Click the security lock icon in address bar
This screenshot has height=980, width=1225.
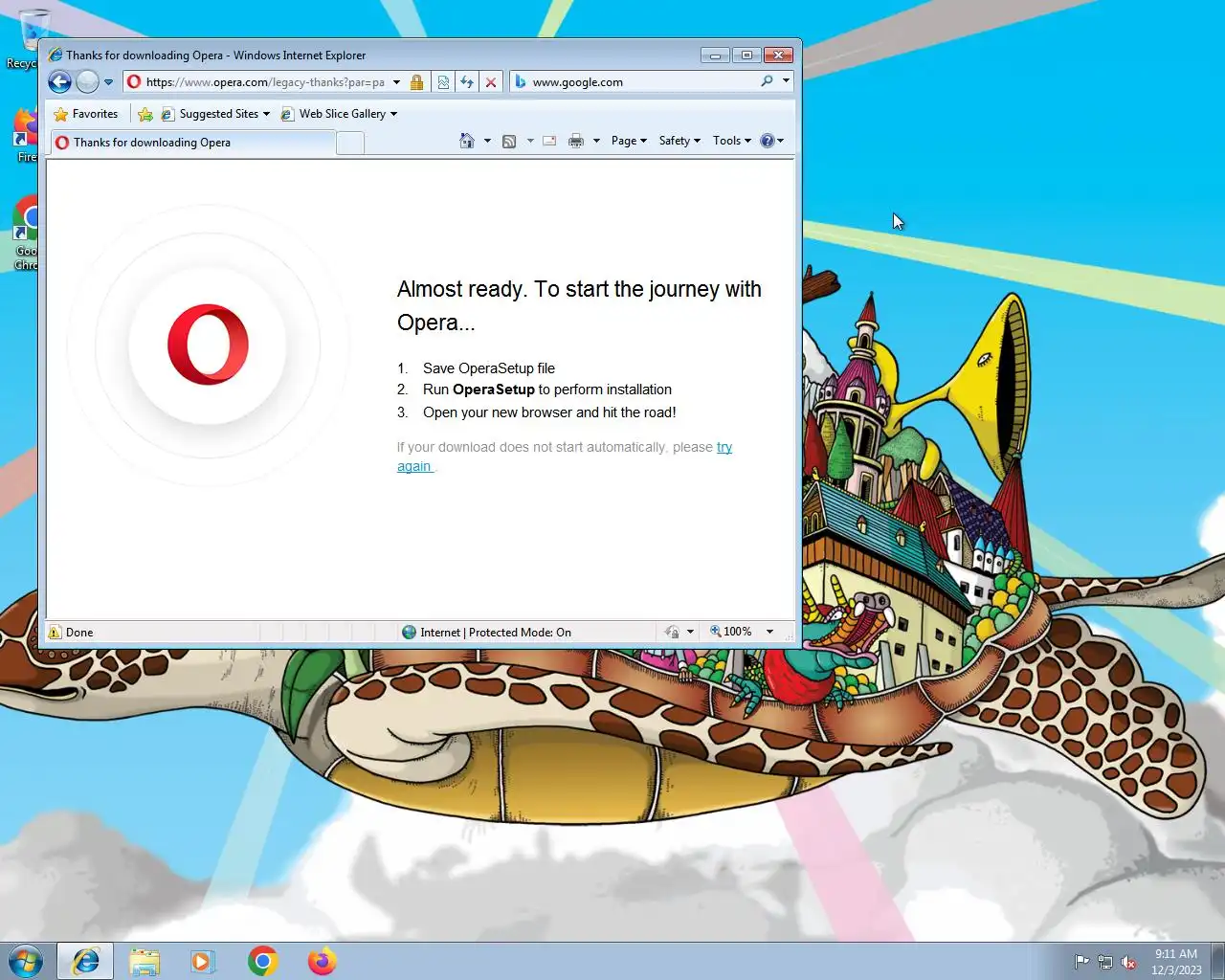(417, 82)
